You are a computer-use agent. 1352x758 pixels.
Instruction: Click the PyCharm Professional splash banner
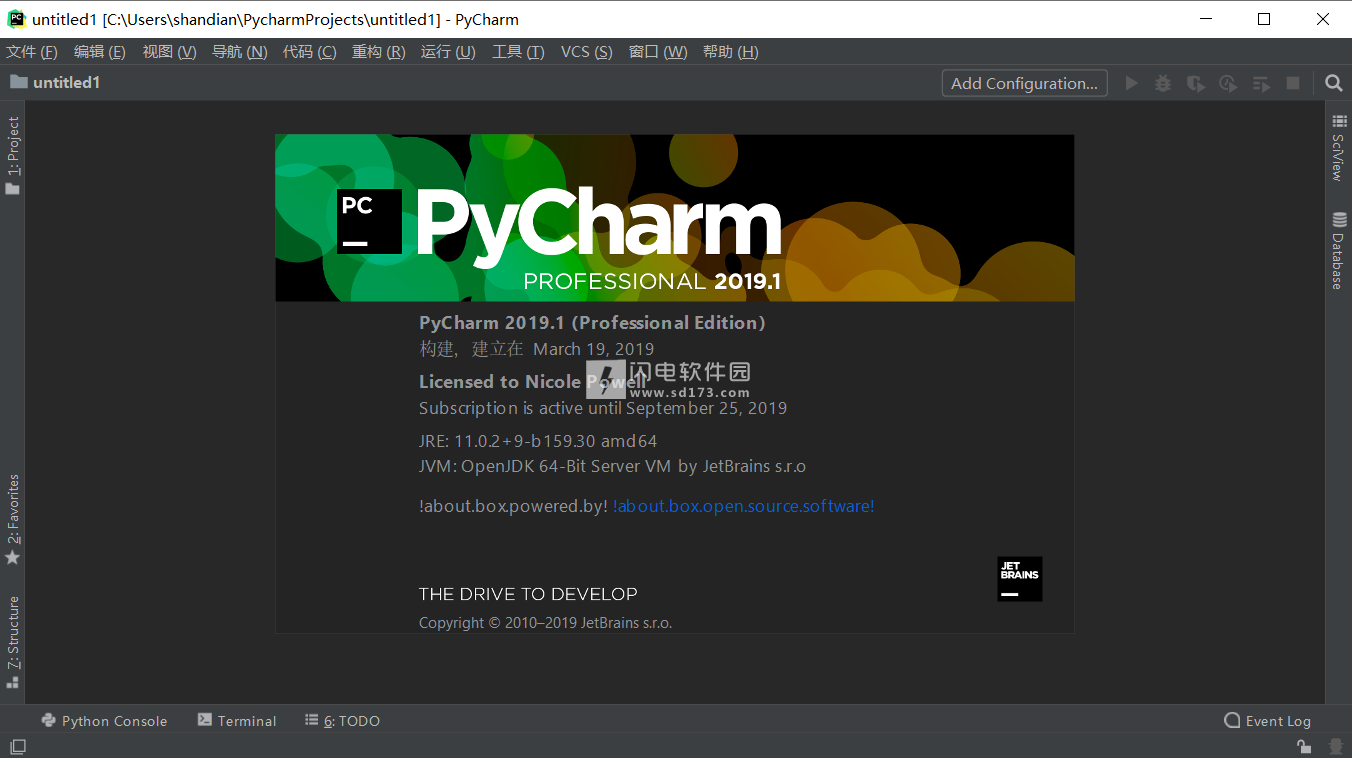tap(675, 218)
